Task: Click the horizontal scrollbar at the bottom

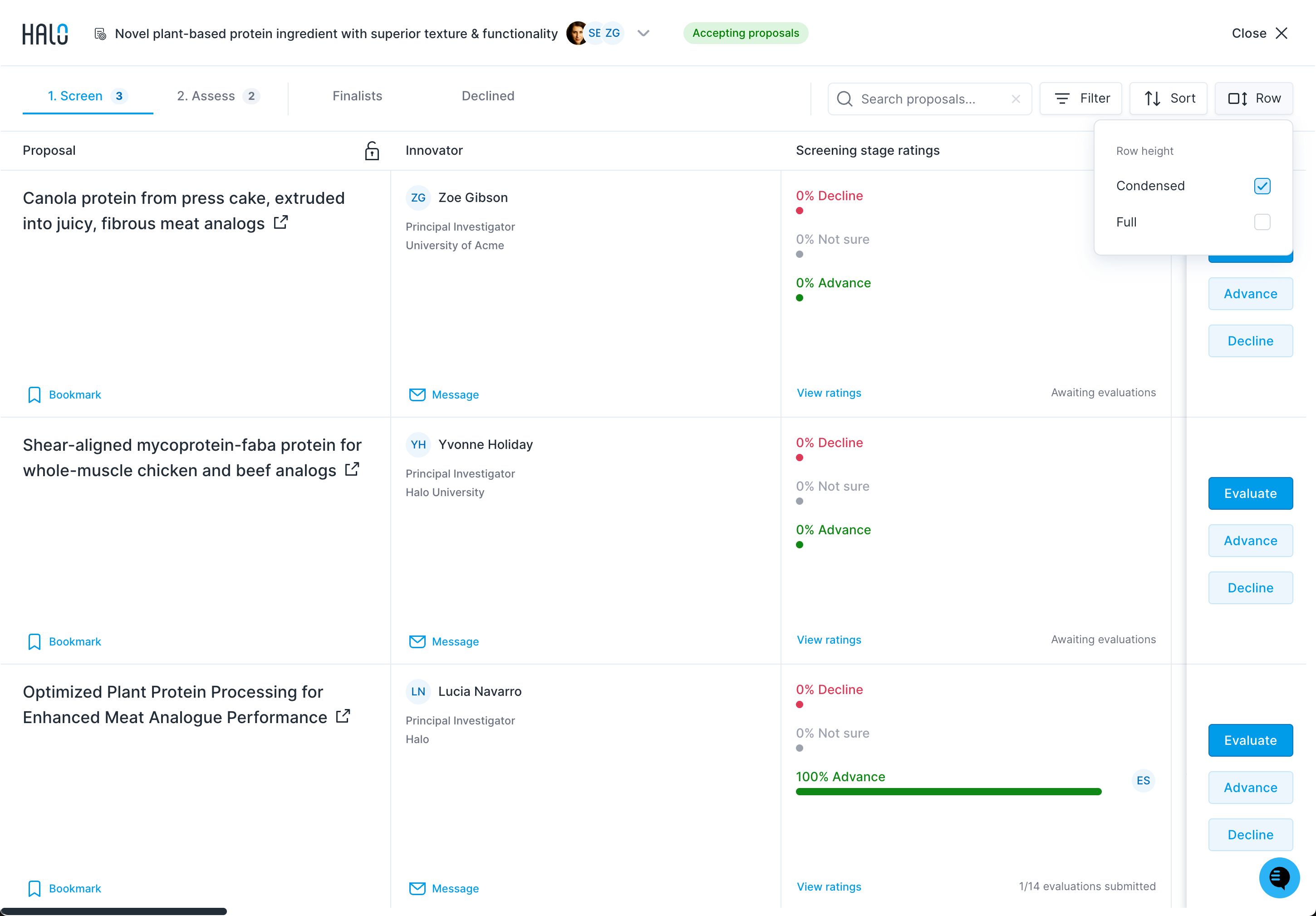Action: pos(113,911)
